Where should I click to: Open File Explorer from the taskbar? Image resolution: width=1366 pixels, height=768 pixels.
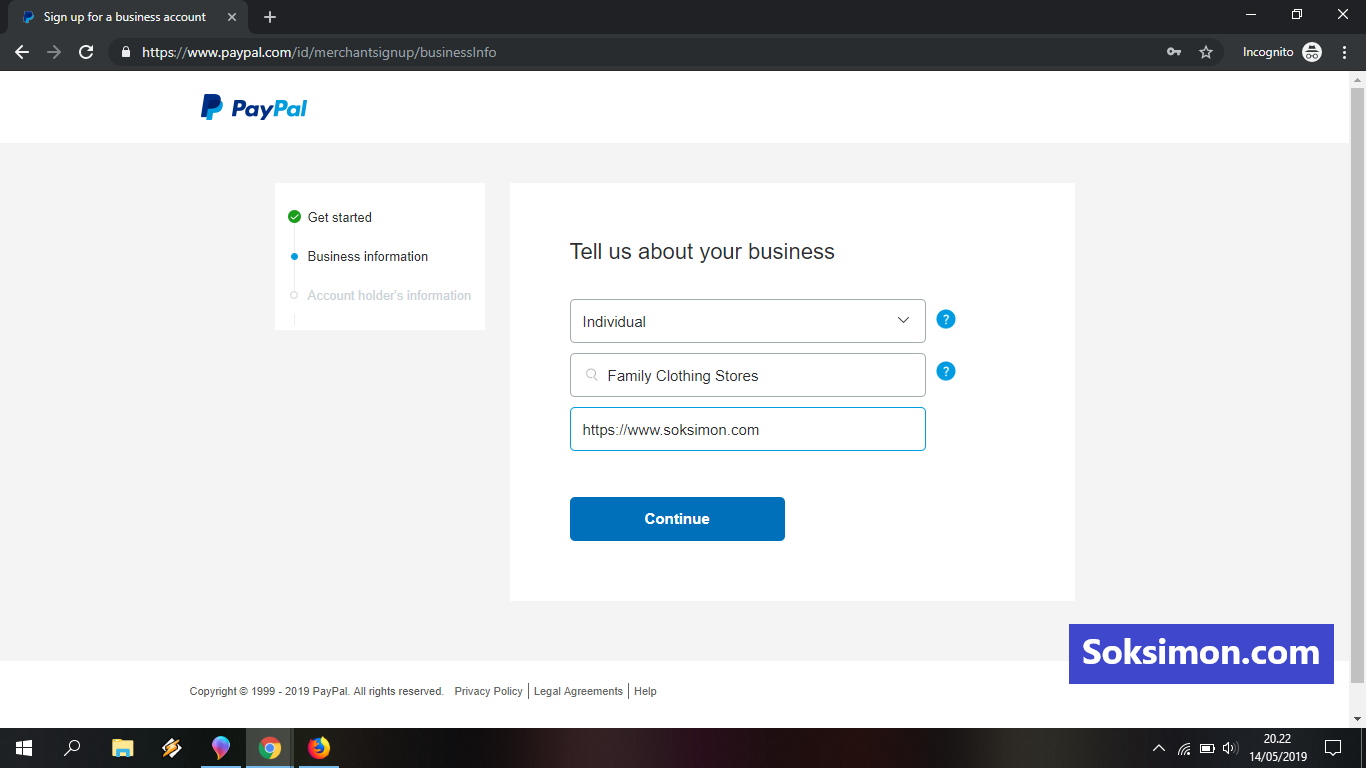click(122, 748)
